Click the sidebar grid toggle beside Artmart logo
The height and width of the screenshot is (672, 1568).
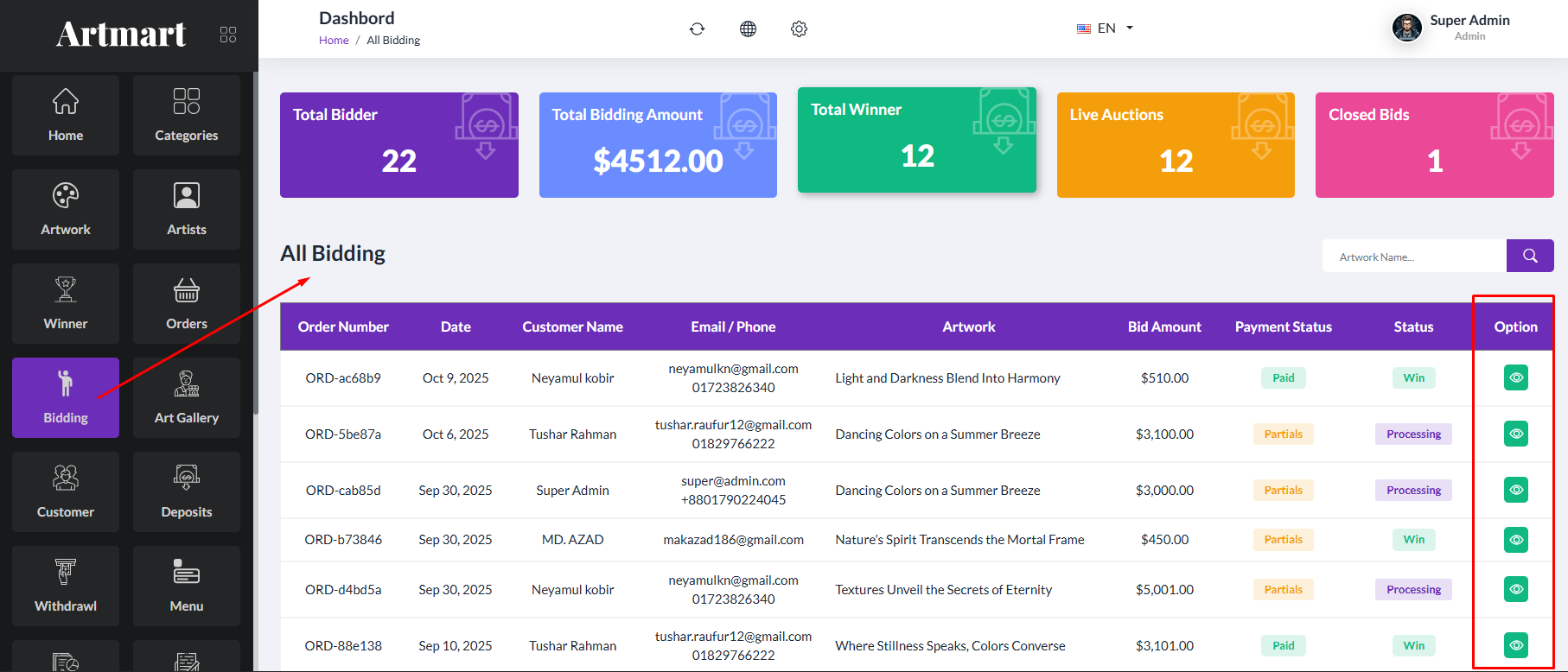pyautogui.click(x=228, y=35)
